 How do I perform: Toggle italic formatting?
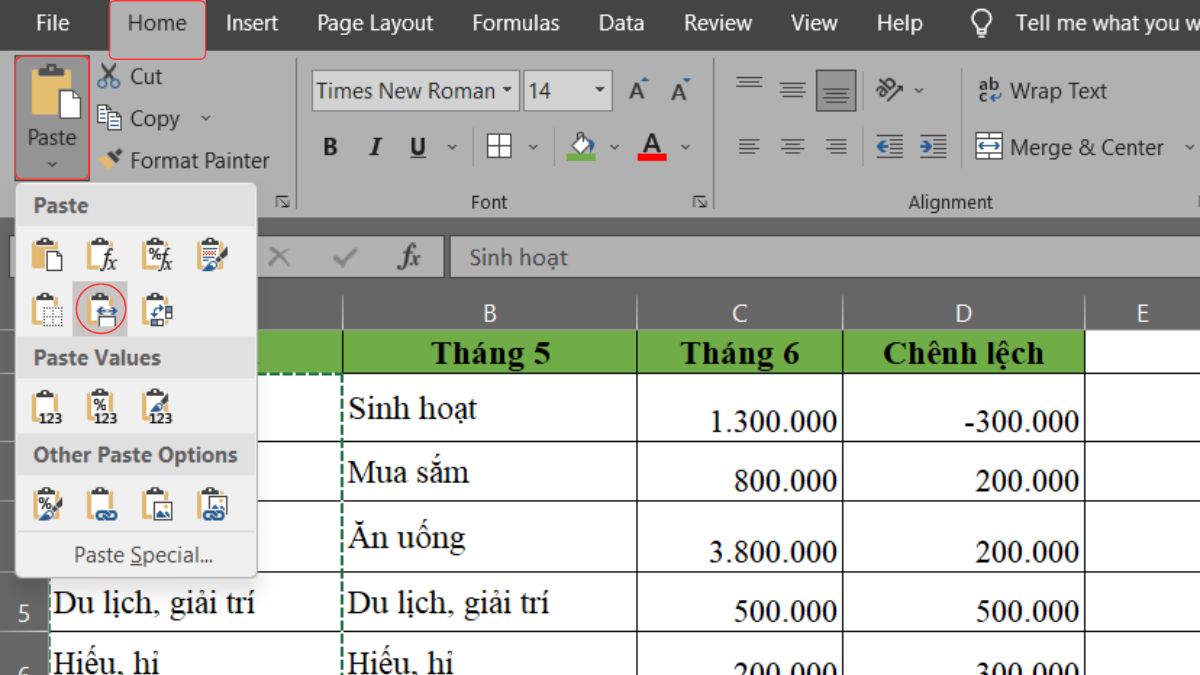click(x=374, y=146)
